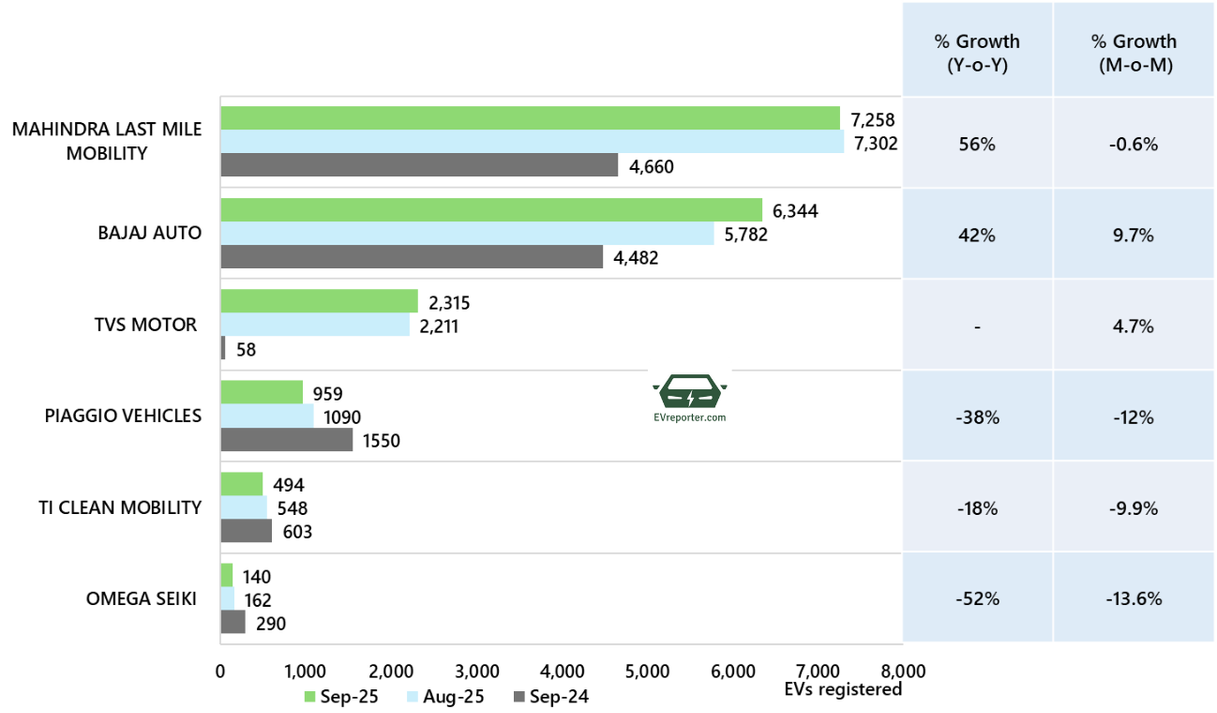Viewport: 1217px width, 713px height.
Task: Click the 162 data label
Action: tap(258, 600)
